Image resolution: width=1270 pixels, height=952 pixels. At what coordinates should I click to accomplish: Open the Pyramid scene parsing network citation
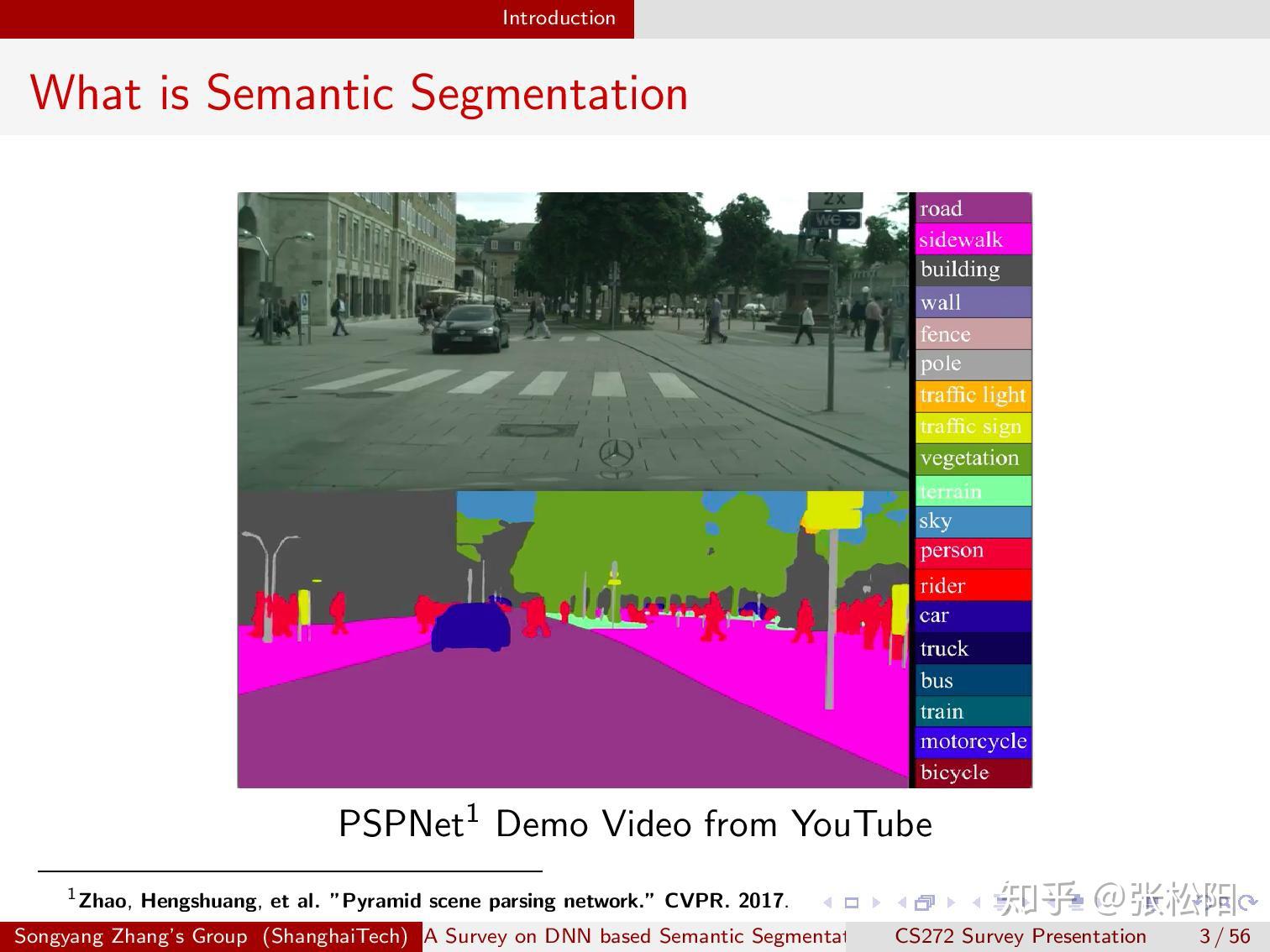pyautogui.click(x=428, y=900)
